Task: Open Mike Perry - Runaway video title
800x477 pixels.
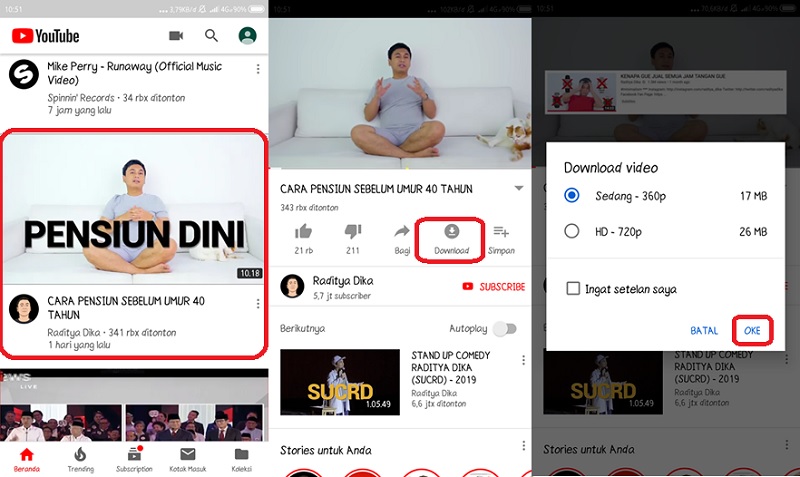Action: [135, 73]
